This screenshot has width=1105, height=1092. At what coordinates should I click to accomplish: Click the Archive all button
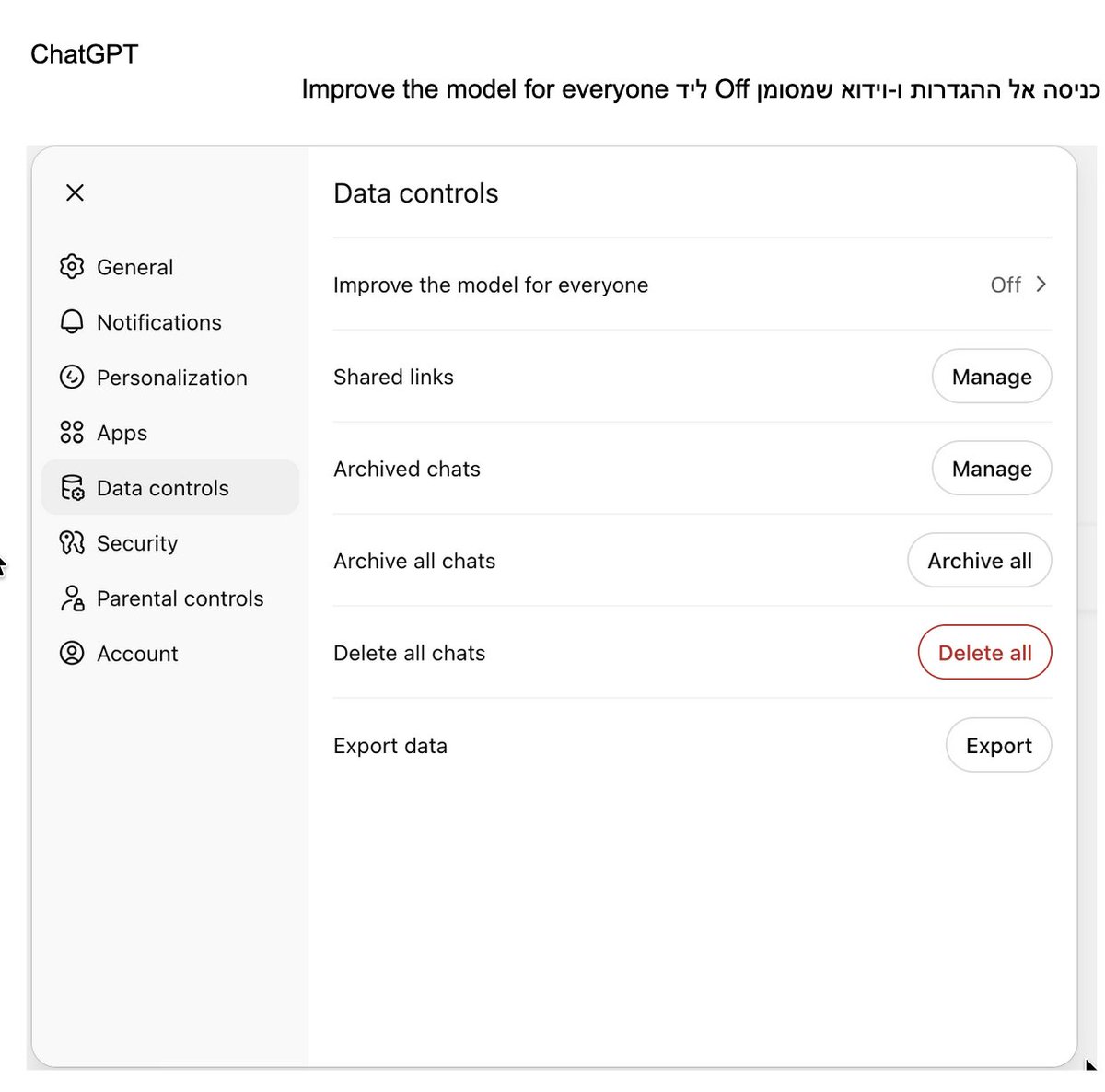point(980,561)
